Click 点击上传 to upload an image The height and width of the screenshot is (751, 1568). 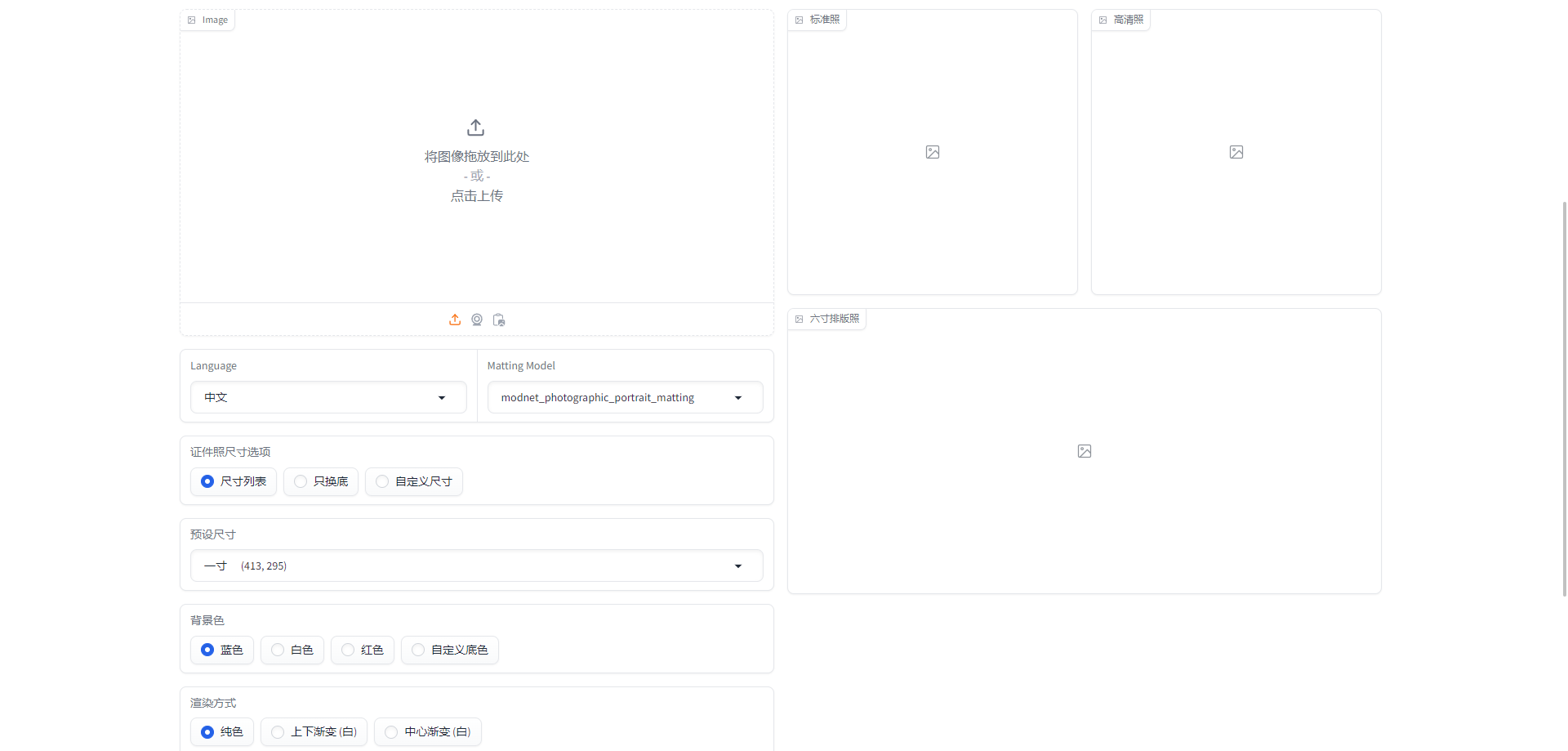click(477, 196)
